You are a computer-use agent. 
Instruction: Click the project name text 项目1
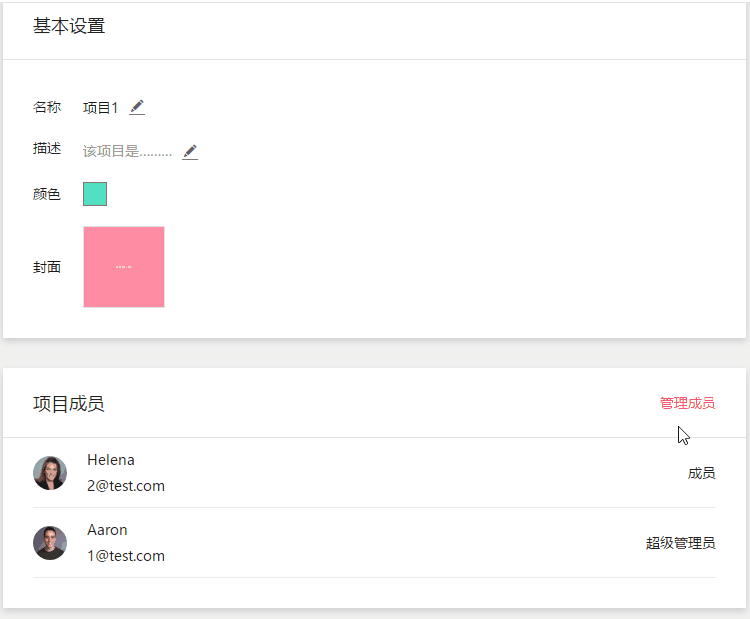100,108
